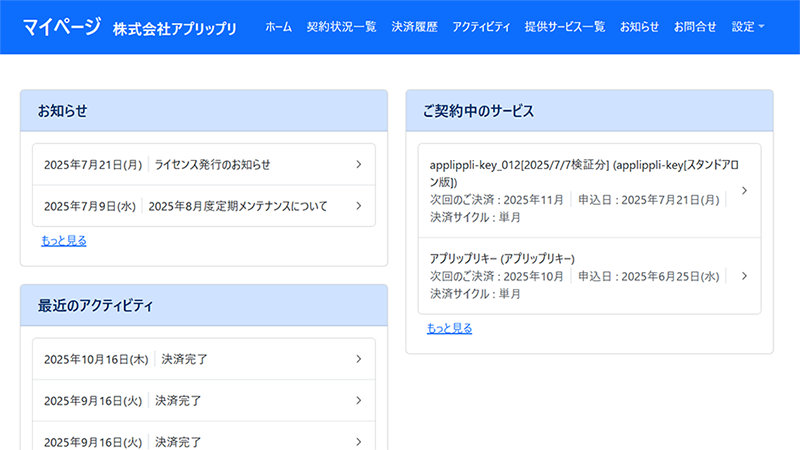Open 2025年10月16日 決済完了 activity chevron
800x450 pixels.
358,359
